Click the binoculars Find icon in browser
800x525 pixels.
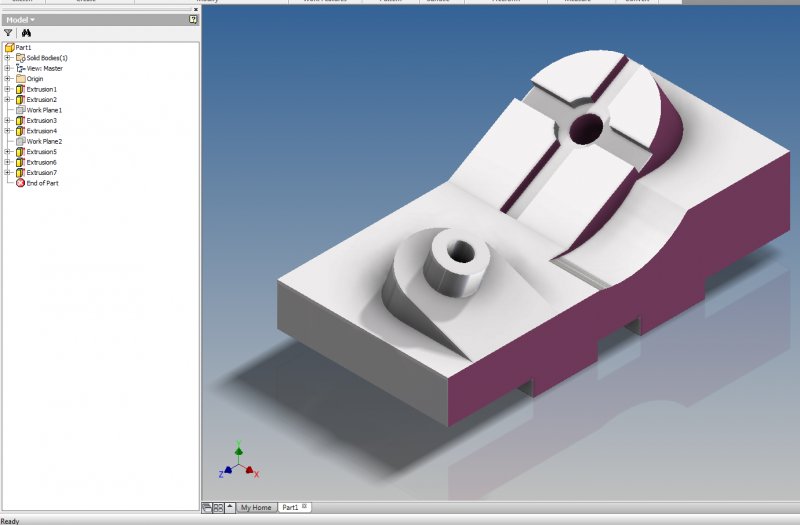coord(27,33)
